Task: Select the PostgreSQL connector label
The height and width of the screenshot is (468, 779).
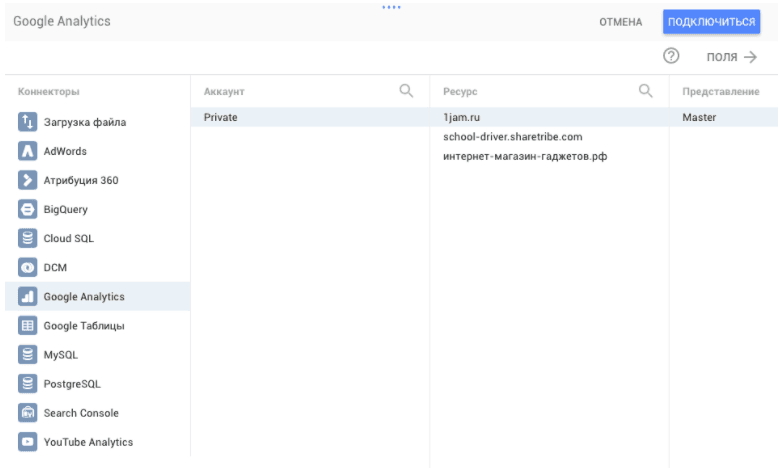Action: [72, 384]
